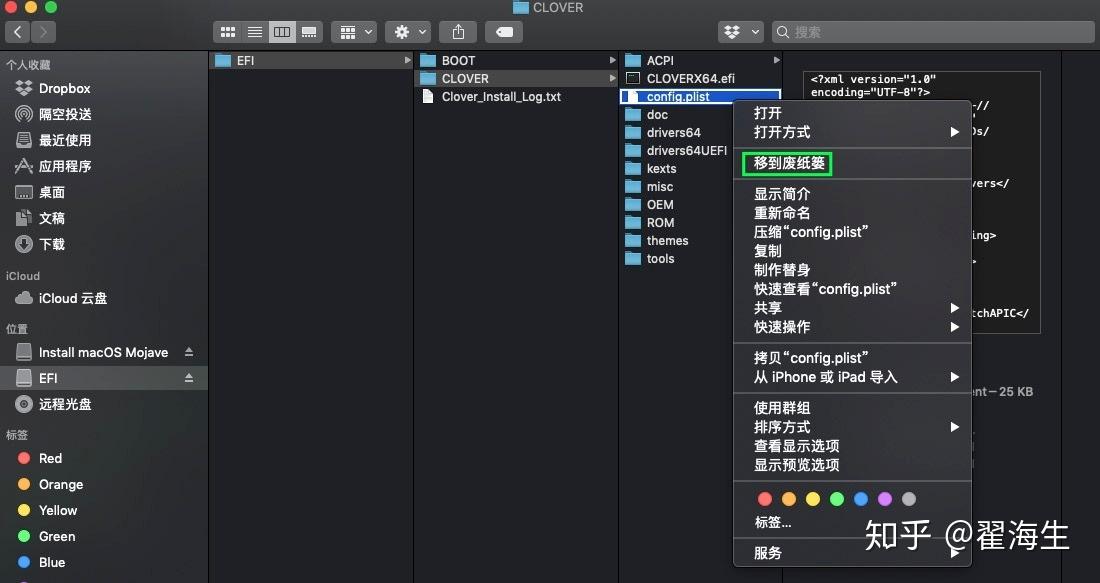Focus the Finder search field

pos(934,32)
